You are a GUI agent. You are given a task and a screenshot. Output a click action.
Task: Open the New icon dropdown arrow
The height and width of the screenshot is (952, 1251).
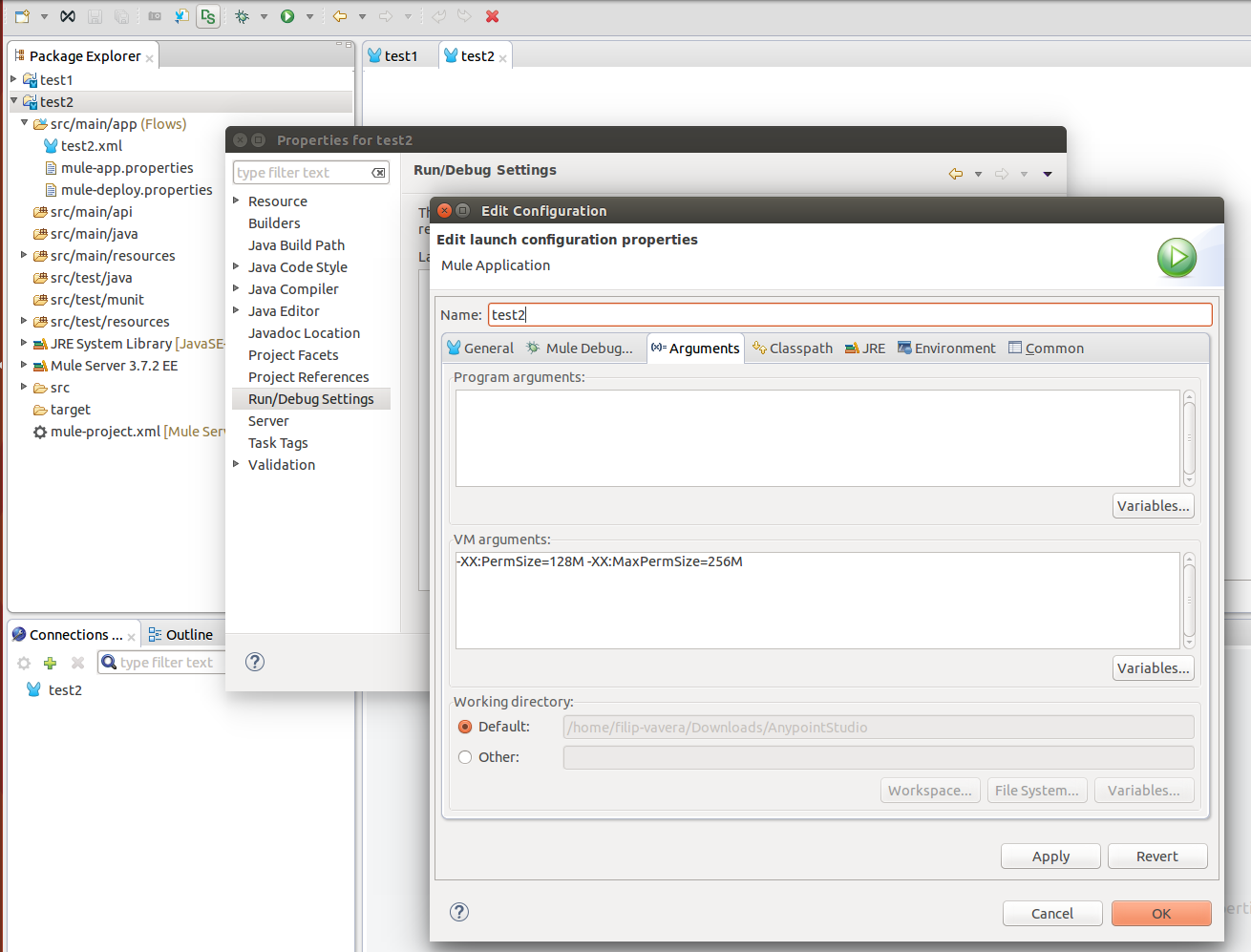coord(44,16)
